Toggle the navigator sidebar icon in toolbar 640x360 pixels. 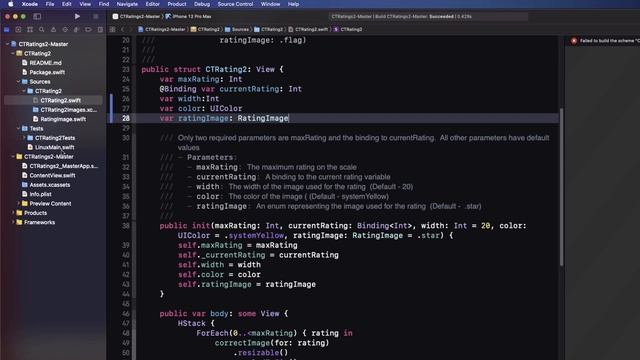tap(37, 16)
